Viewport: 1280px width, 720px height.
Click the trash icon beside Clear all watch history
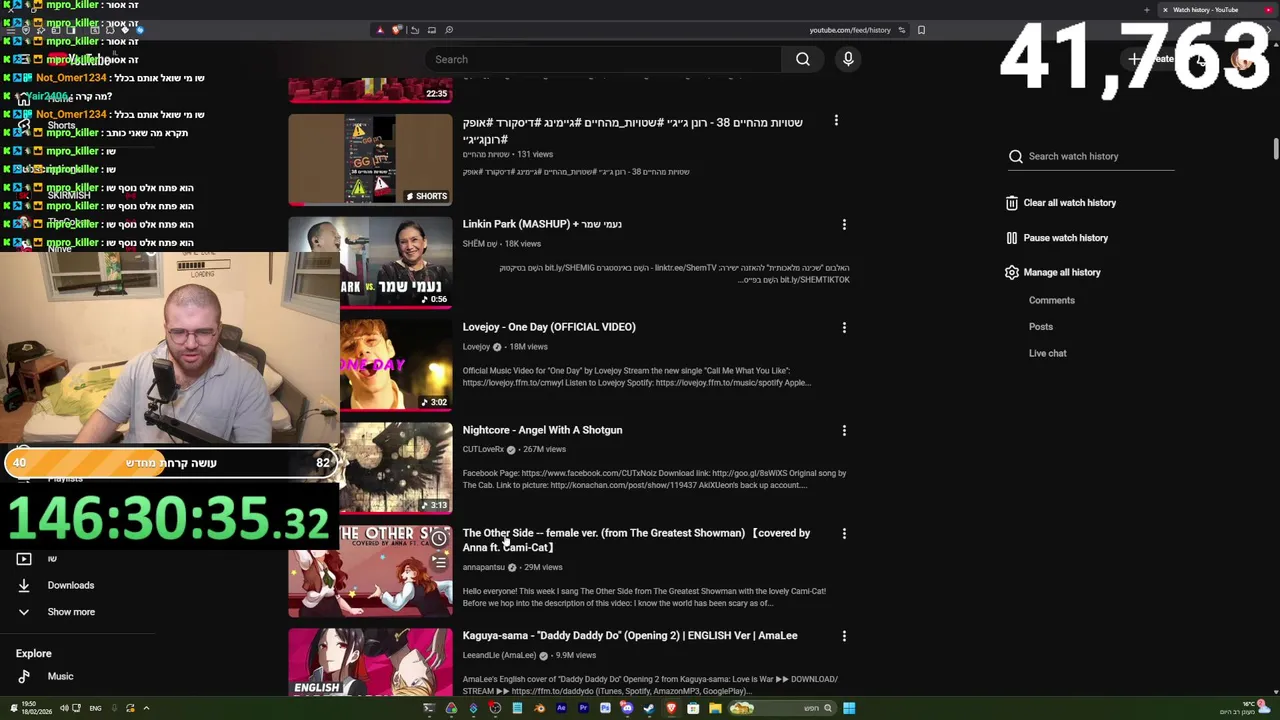tap(1012, 203)
